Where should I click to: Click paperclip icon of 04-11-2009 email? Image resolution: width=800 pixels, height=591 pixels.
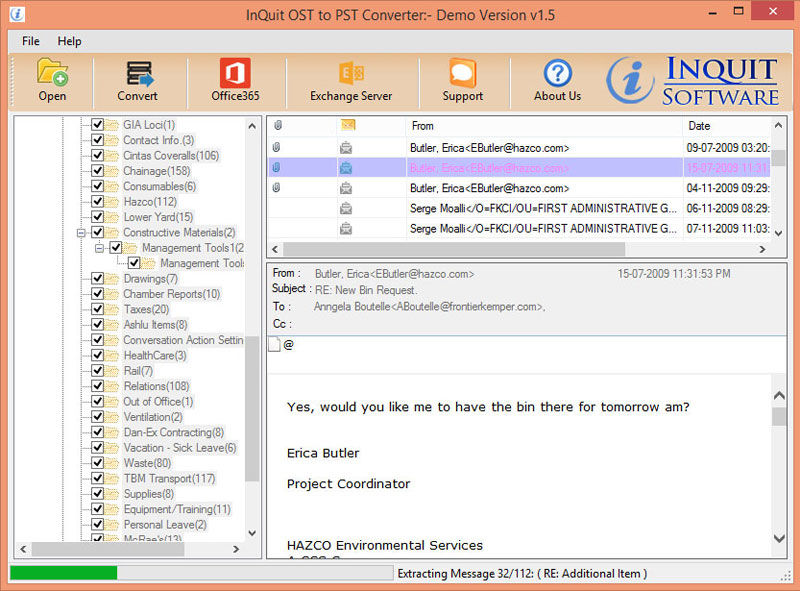click(x=277, y=188)
